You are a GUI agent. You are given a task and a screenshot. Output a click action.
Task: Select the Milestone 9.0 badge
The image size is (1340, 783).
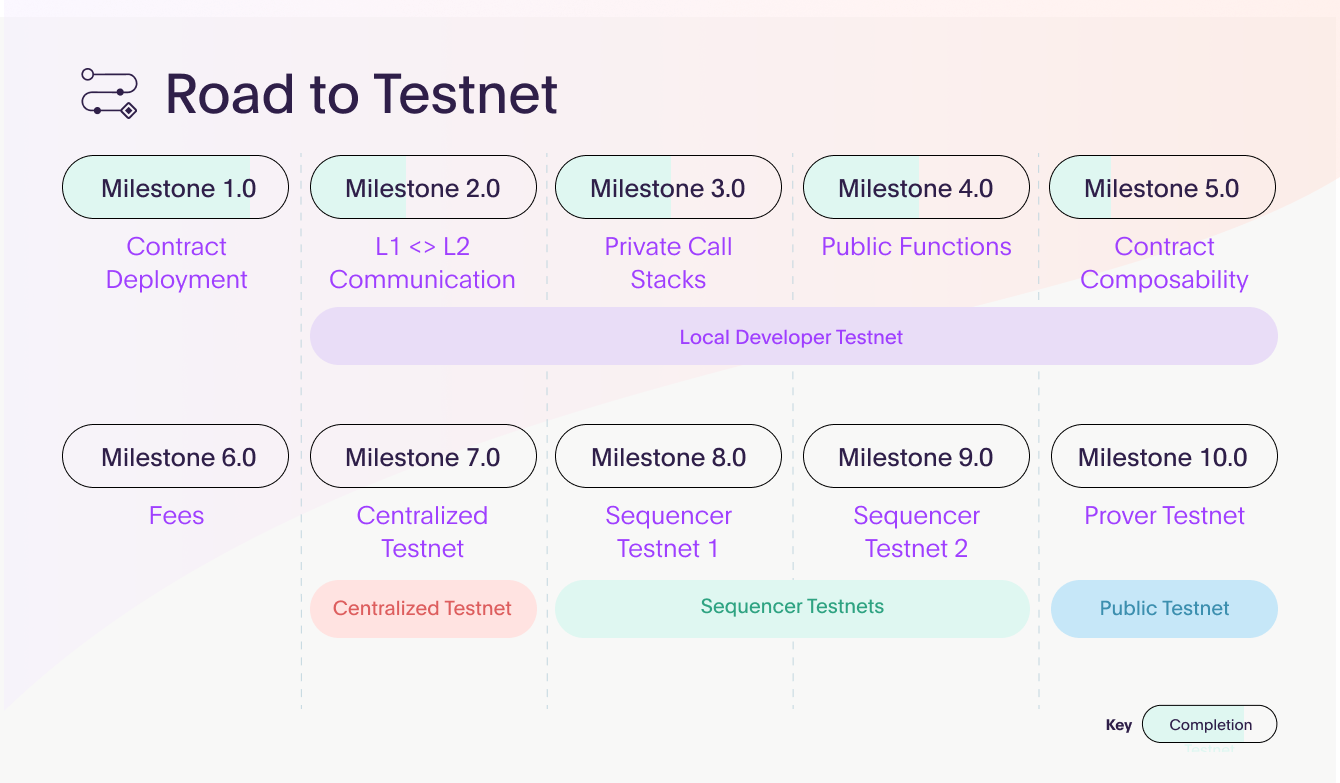[x=916, y=456]
